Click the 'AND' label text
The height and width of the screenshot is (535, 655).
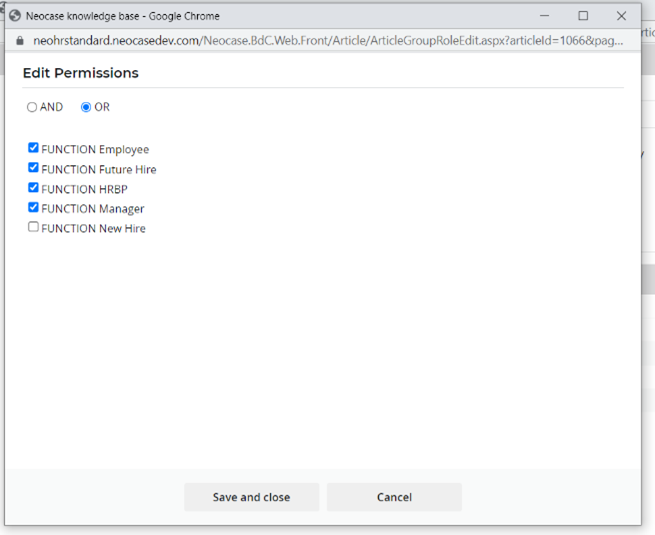tap(51, 108)
